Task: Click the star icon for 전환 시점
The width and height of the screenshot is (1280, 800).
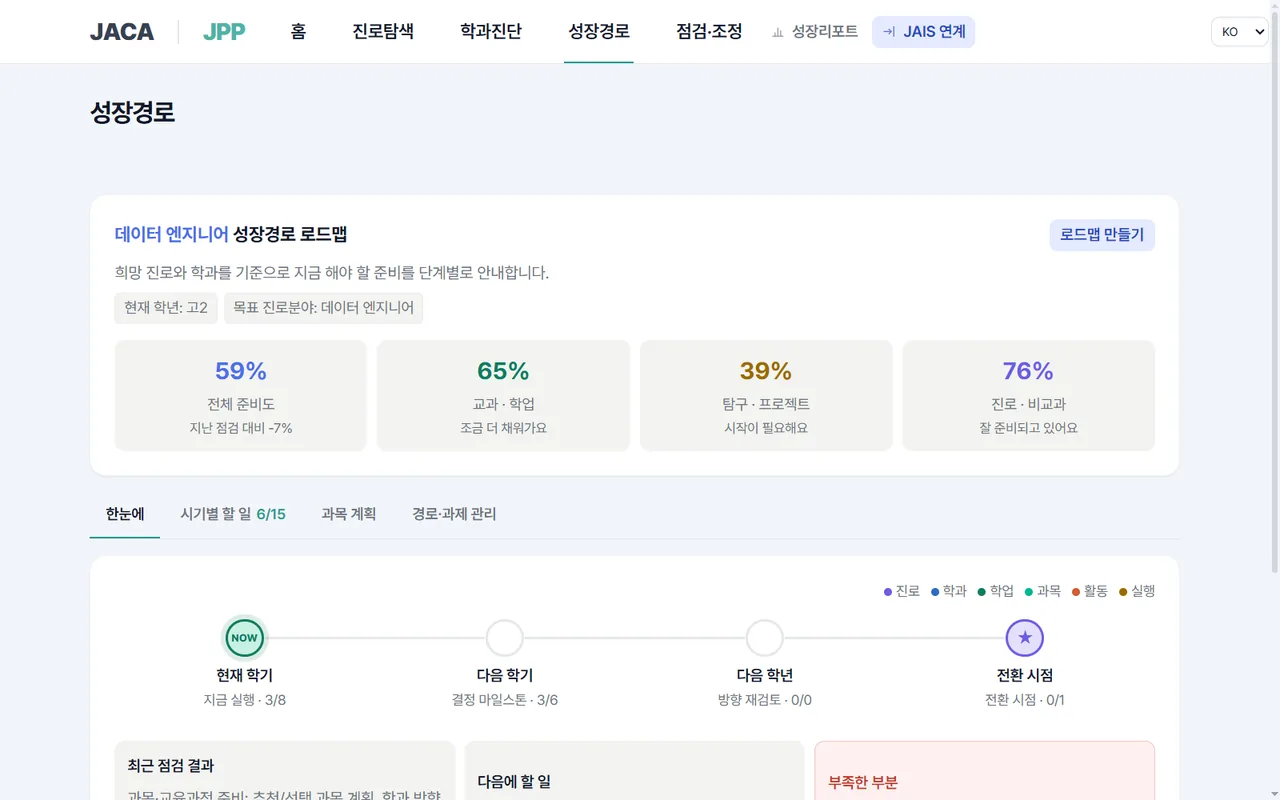Action: tap(1025, 638)
